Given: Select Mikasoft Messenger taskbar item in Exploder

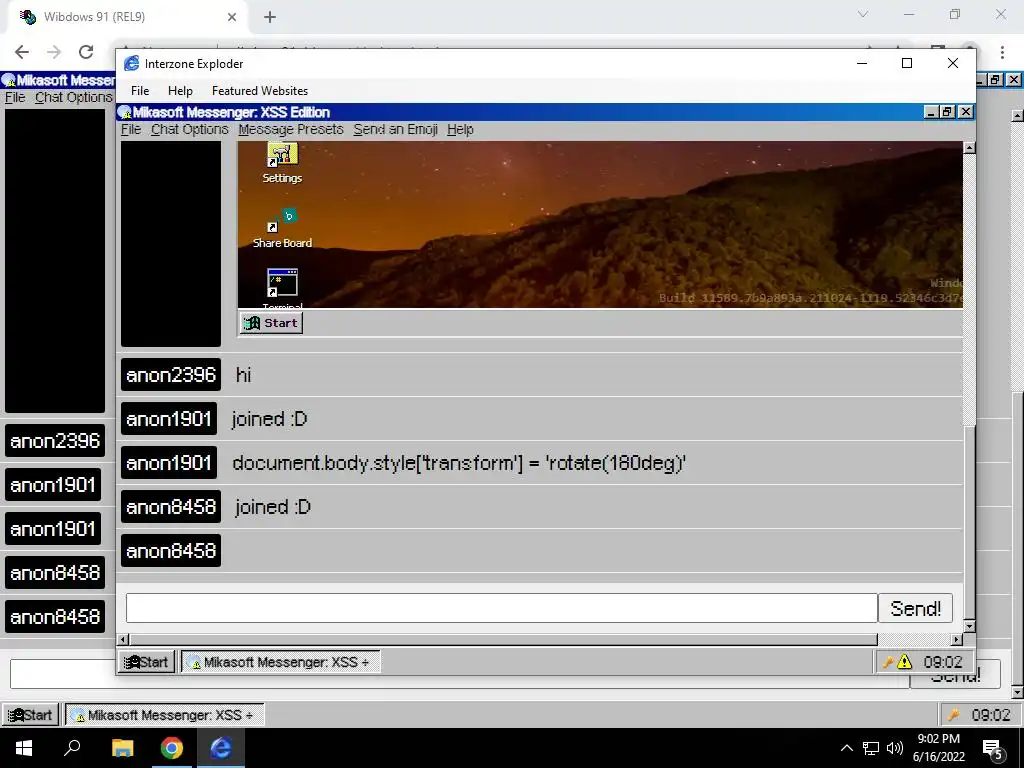Looking at the screenshot, I should 280,662.
